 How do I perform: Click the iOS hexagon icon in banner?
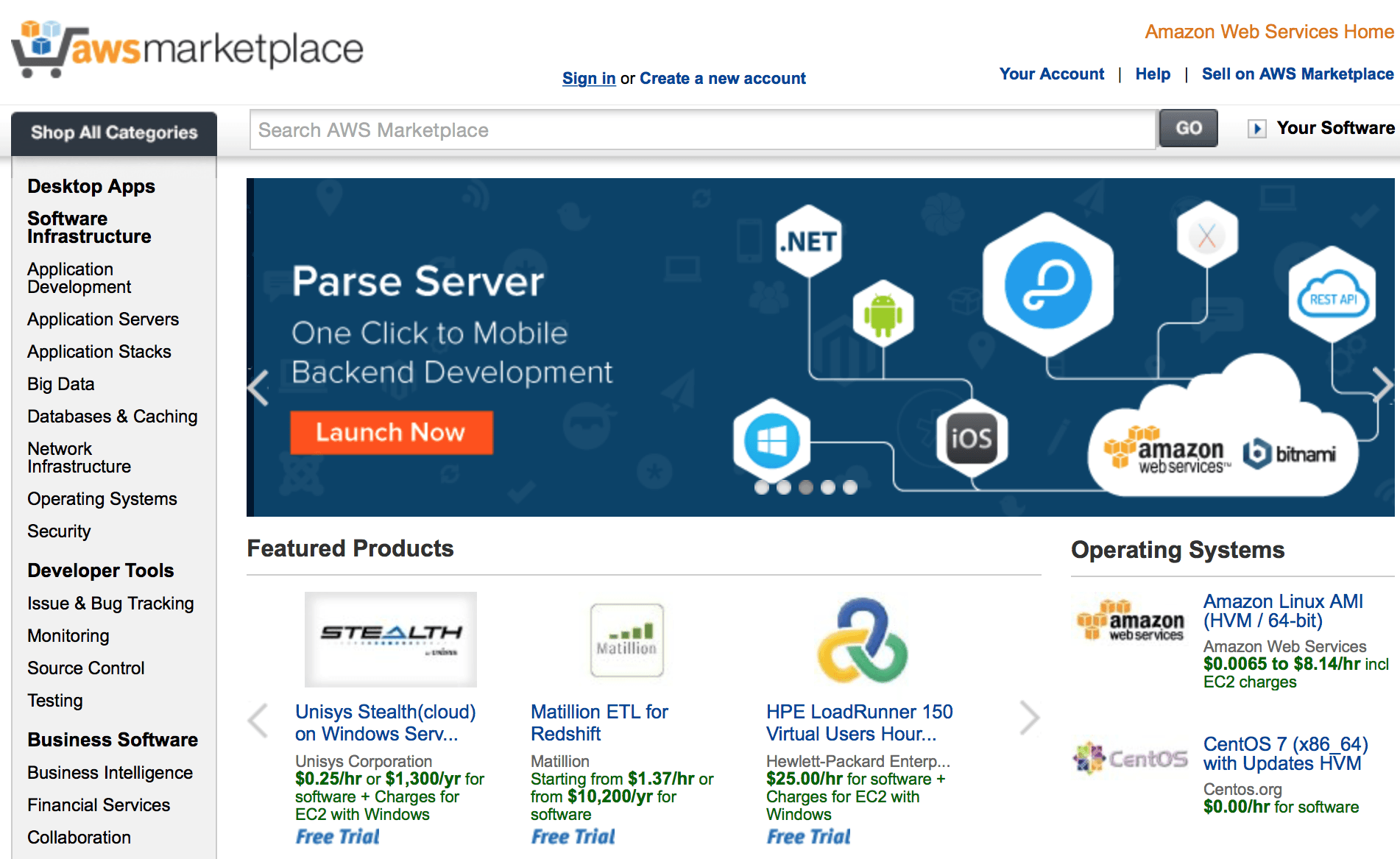[972, 439]
